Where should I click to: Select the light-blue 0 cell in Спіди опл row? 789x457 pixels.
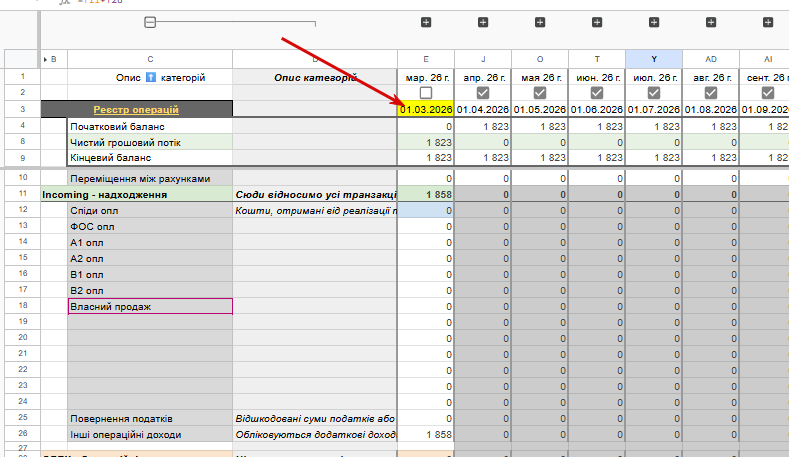tap(426, 210)
